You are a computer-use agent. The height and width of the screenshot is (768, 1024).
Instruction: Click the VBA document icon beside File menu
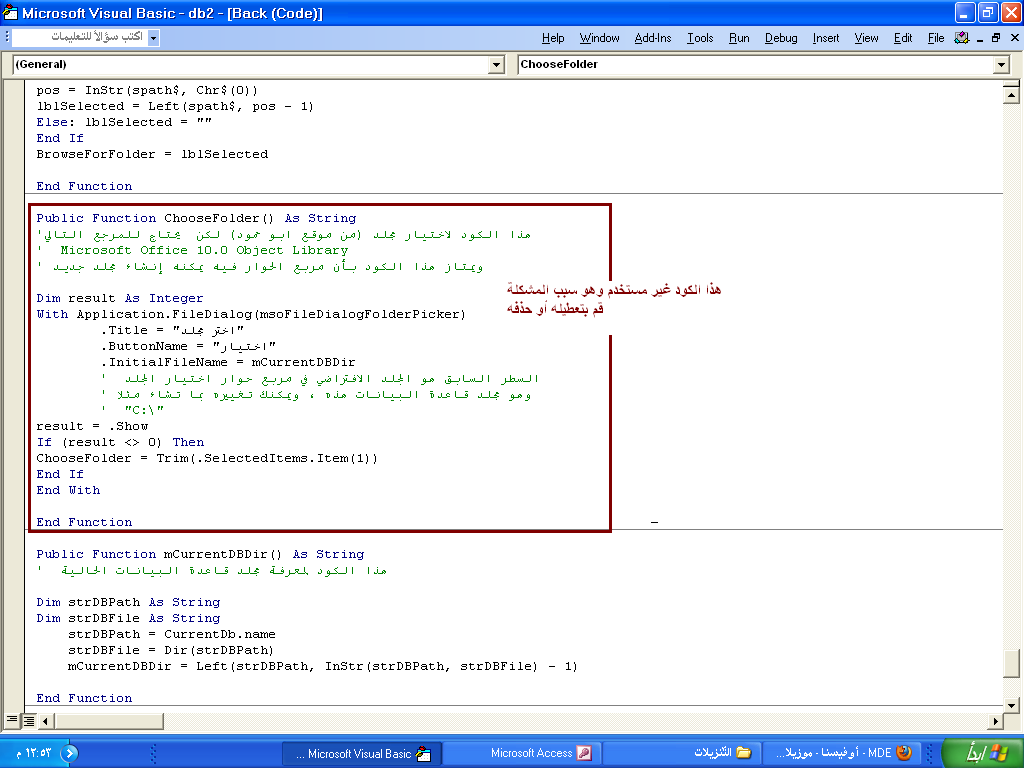962,38
